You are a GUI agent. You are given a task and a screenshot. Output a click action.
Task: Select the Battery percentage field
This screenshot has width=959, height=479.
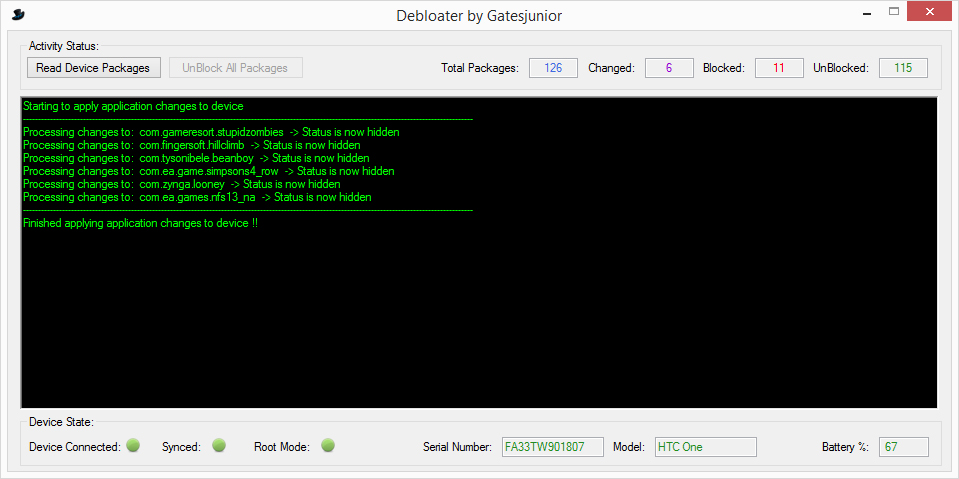pyautogui.click(x=903, y=447)
